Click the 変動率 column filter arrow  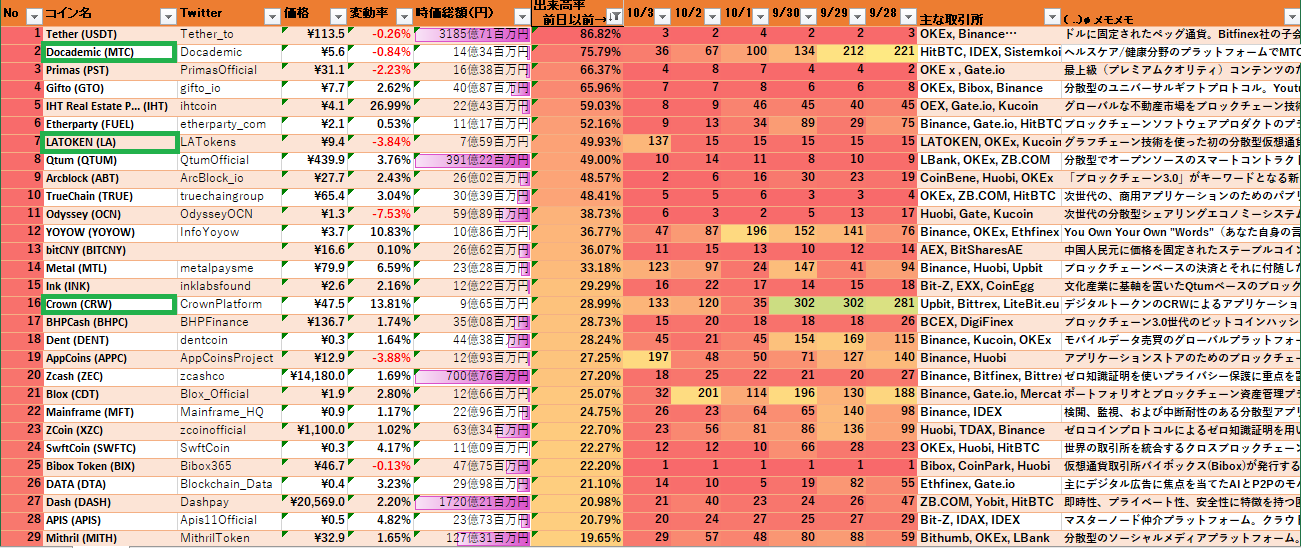pos(404,17)
